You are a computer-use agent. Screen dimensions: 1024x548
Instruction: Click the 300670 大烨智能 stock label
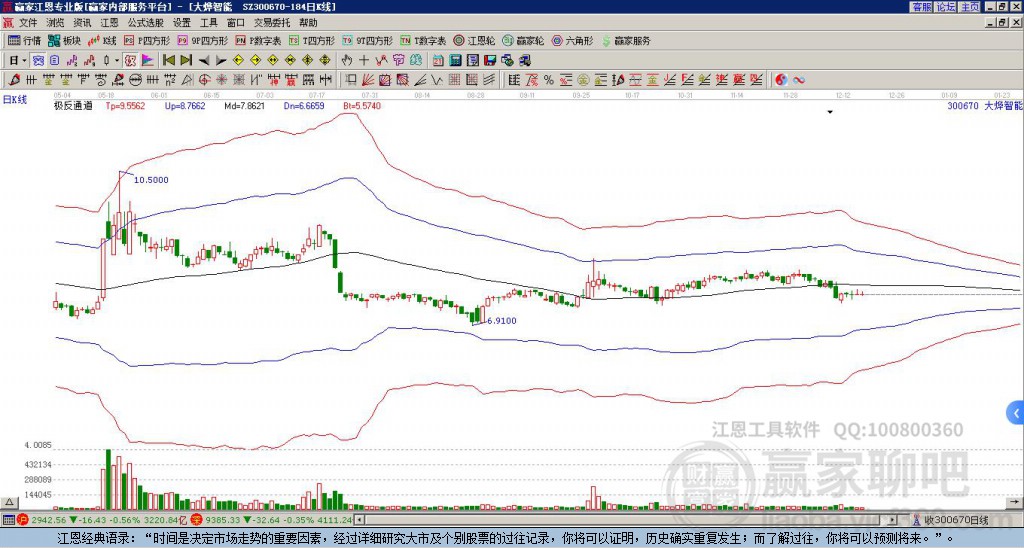[x=985, y=105]
